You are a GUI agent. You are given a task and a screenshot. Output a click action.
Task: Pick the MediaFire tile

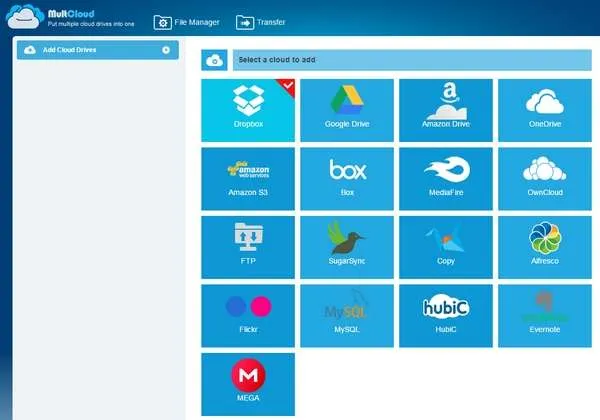[446, 179]
